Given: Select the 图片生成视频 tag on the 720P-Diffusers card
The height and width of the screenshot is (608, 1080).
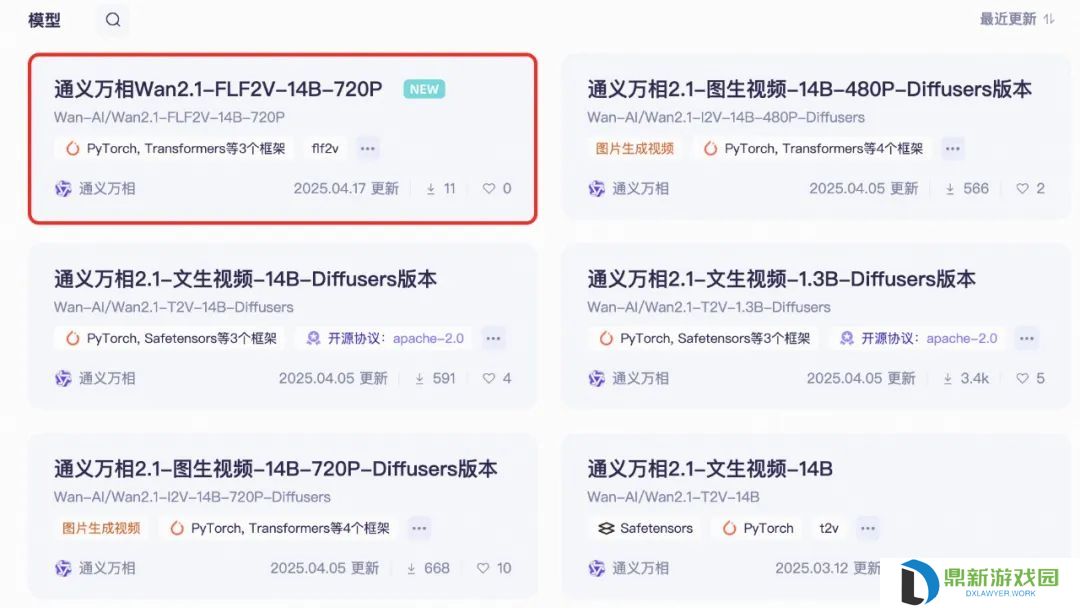Looking at the screenshot, I should (x=101, y=528).
